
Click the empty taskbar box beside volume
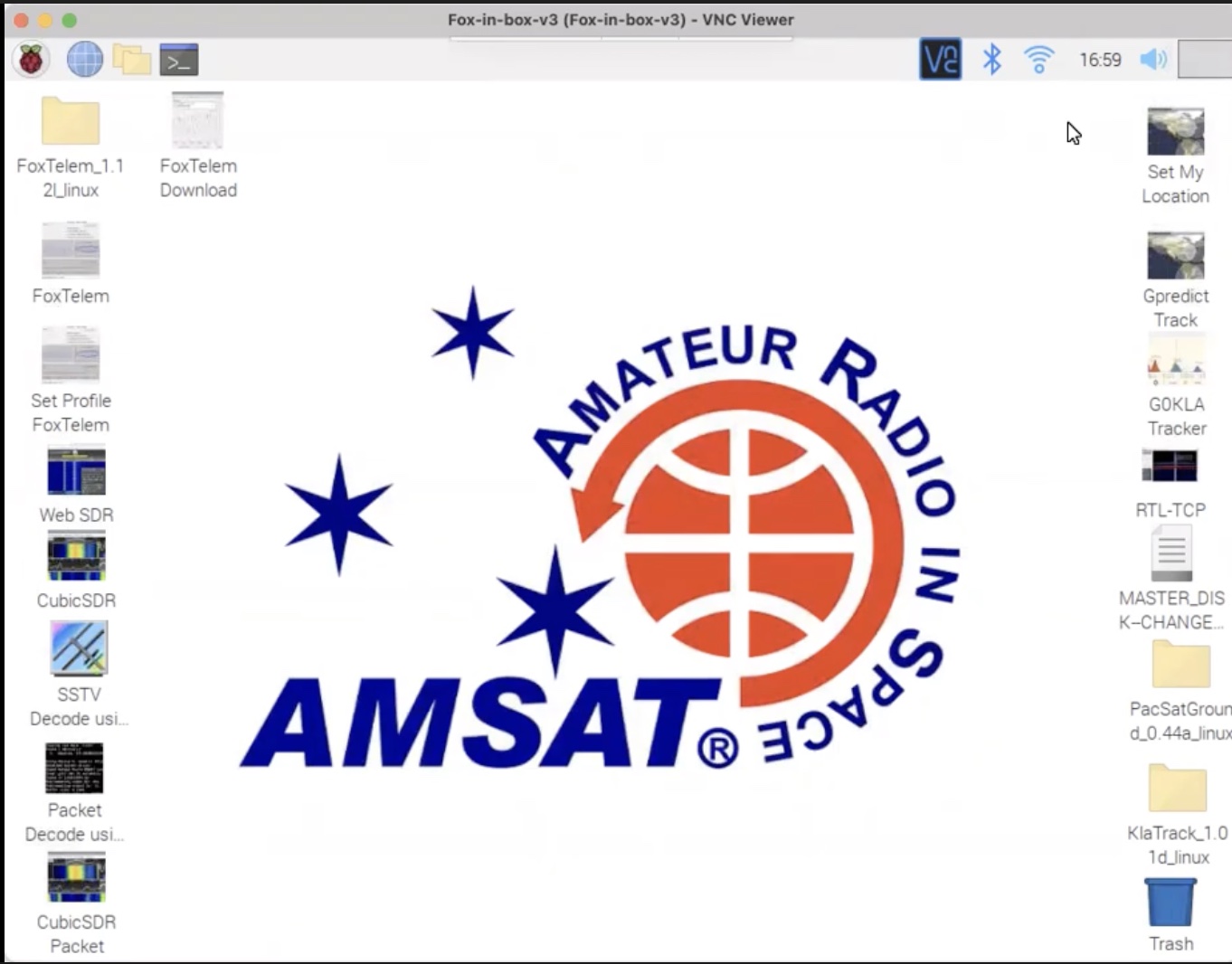point(1206,60)
